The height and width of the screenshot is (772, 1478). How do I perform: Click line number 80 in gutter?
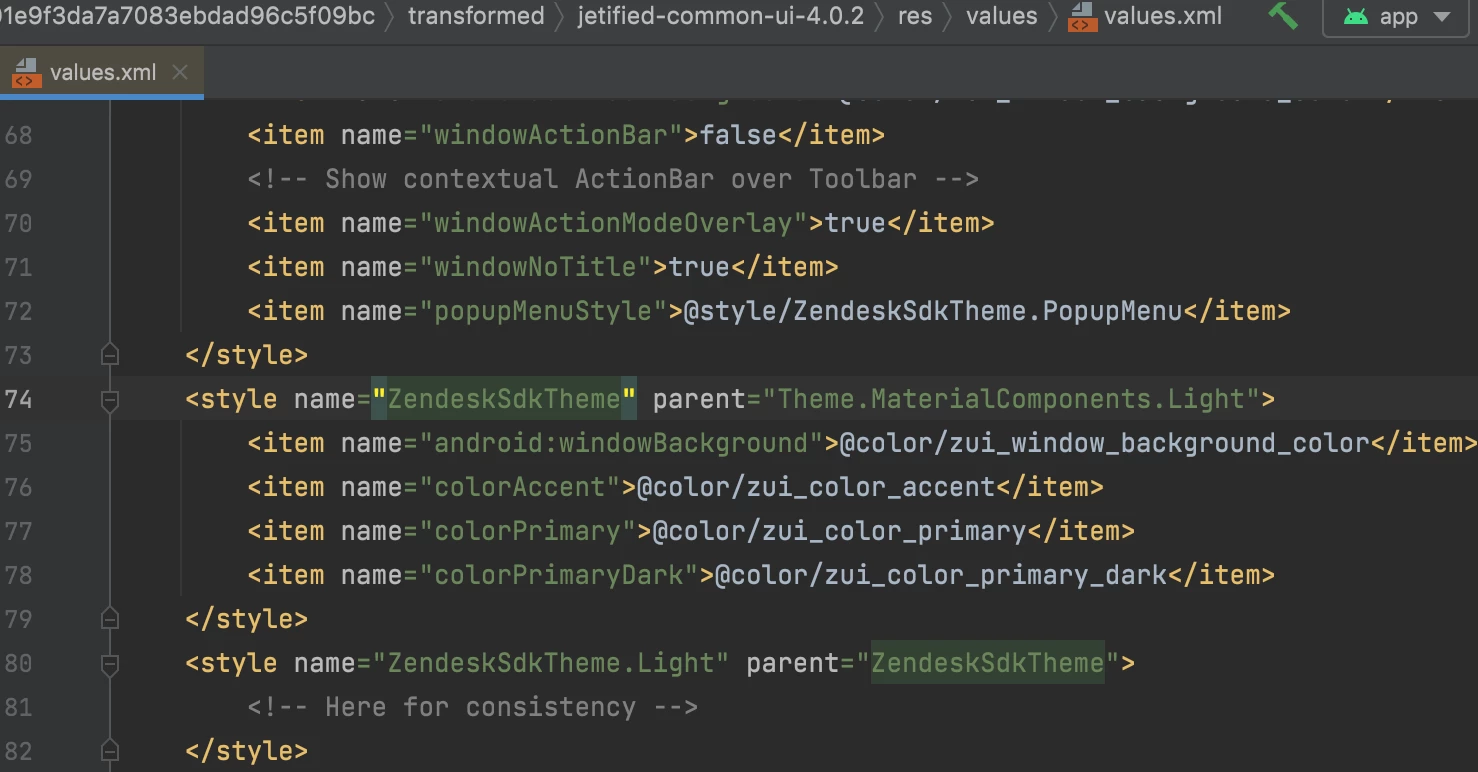click(19, 663)
